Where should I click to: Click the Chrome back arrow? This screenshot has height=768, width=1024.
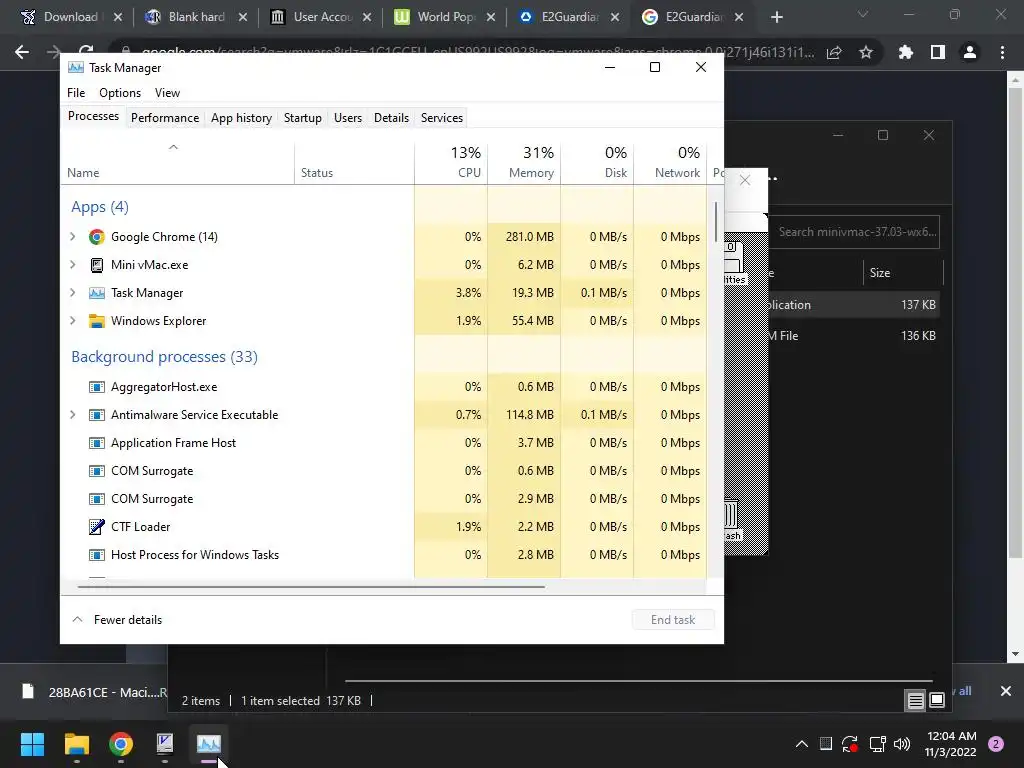point(22,52)
